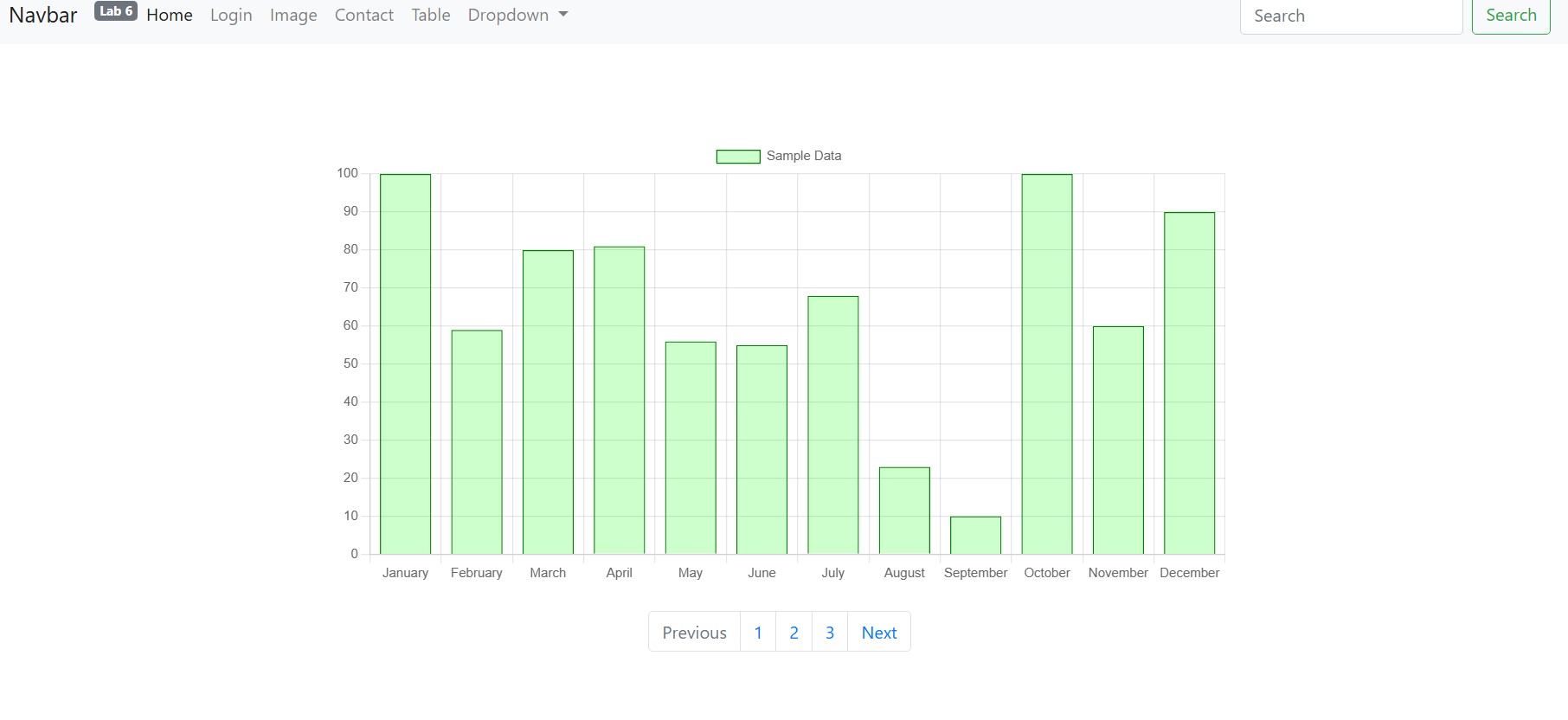Image resolution: width=1568 pixels, height=720 pixels.
Task: Open the Table nav link
Action: coord(430,15)
